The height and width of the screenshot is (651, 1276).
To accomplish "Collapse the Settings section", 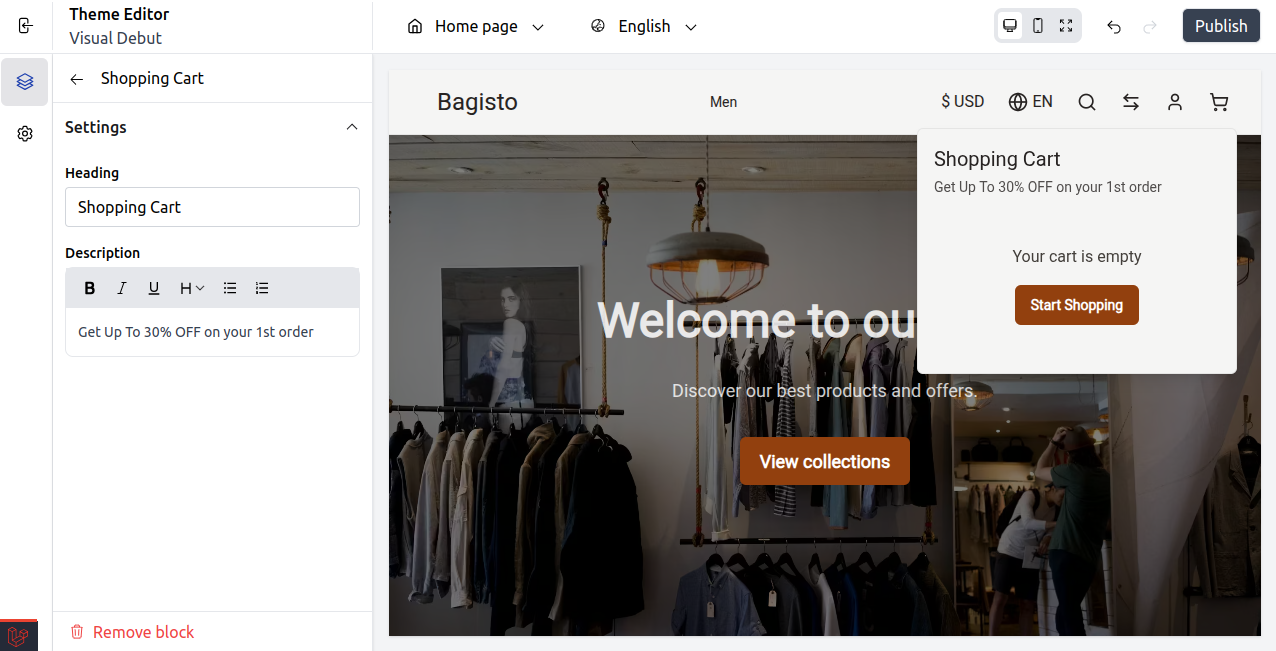I will 352,127.
